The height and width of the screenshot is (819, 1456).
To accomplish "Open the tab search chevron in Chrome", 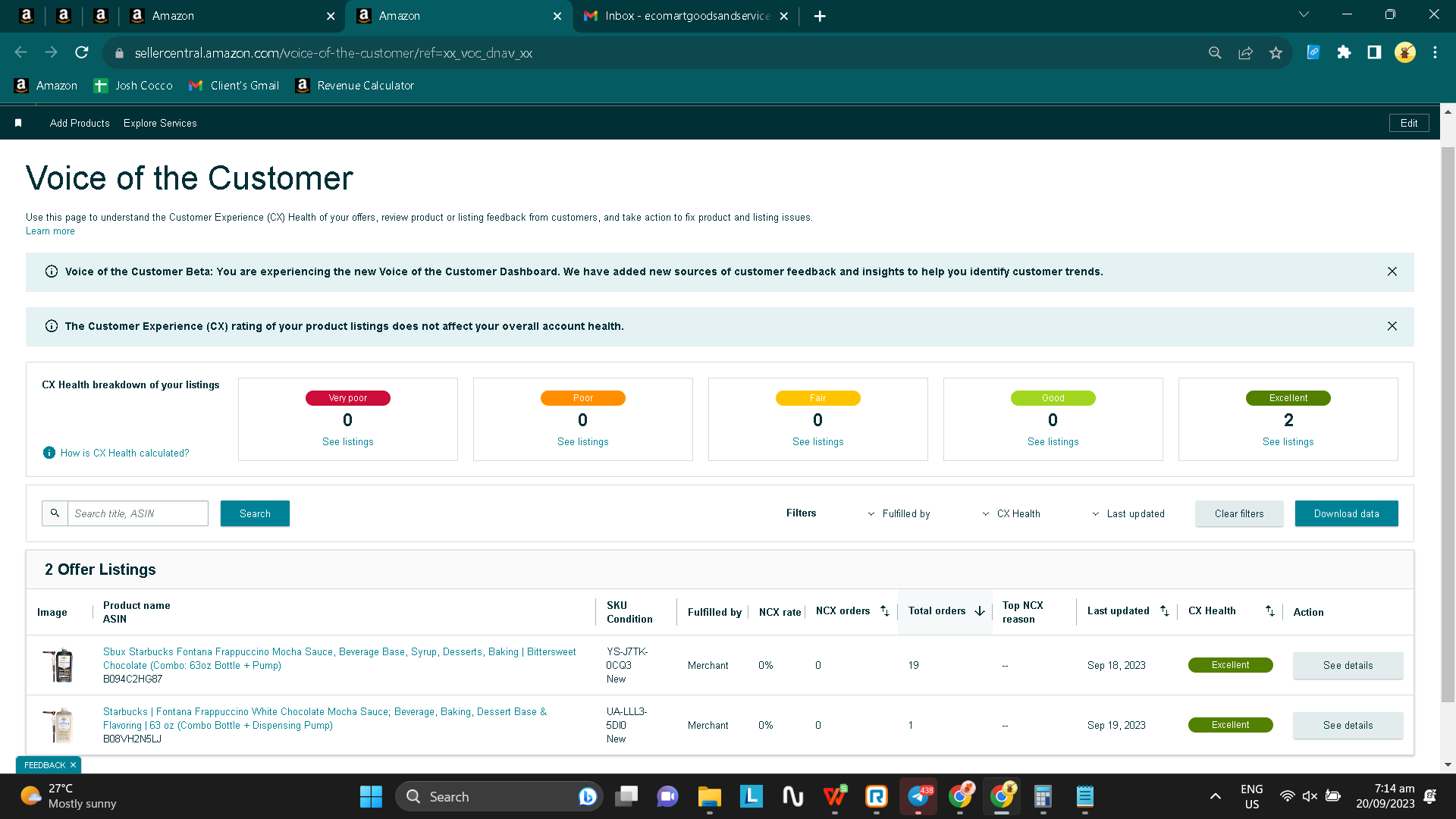I will tap(1304, 14).
